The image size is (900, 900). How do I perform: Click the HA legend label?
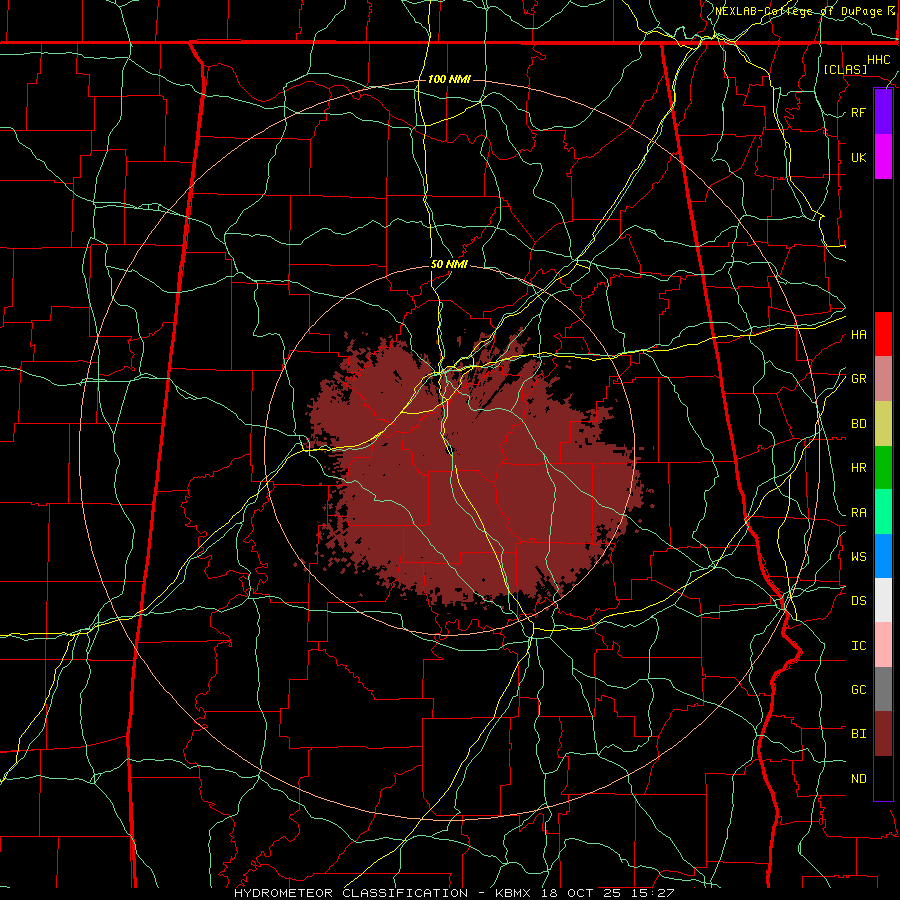858,335
